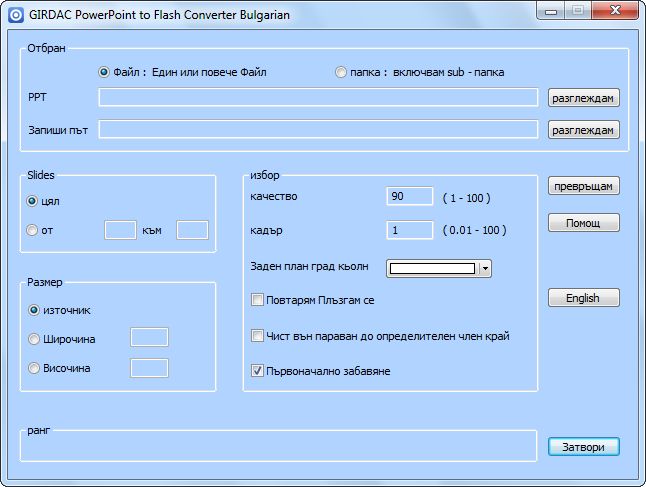
Task: Click разглеждам button next to PPT field
Action: pyautogui.click(x=583, y=98)
